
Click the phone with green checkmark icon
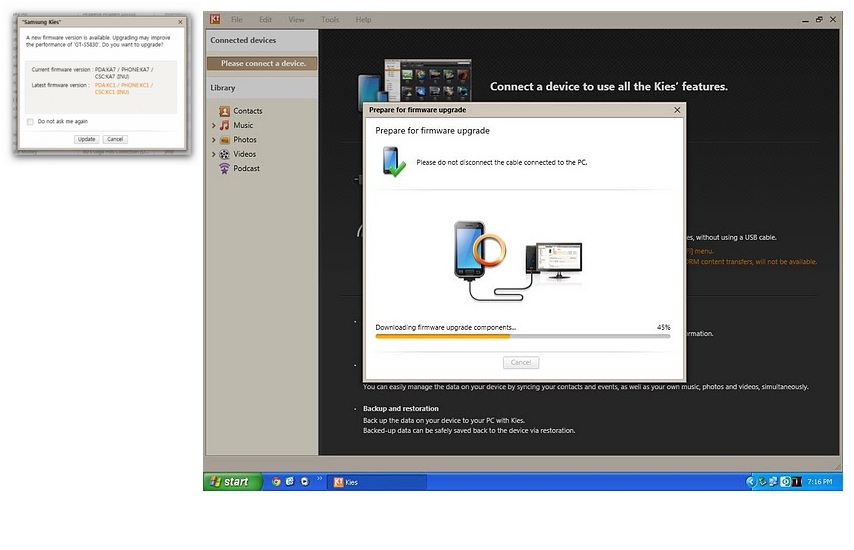(x=393, y=162)
